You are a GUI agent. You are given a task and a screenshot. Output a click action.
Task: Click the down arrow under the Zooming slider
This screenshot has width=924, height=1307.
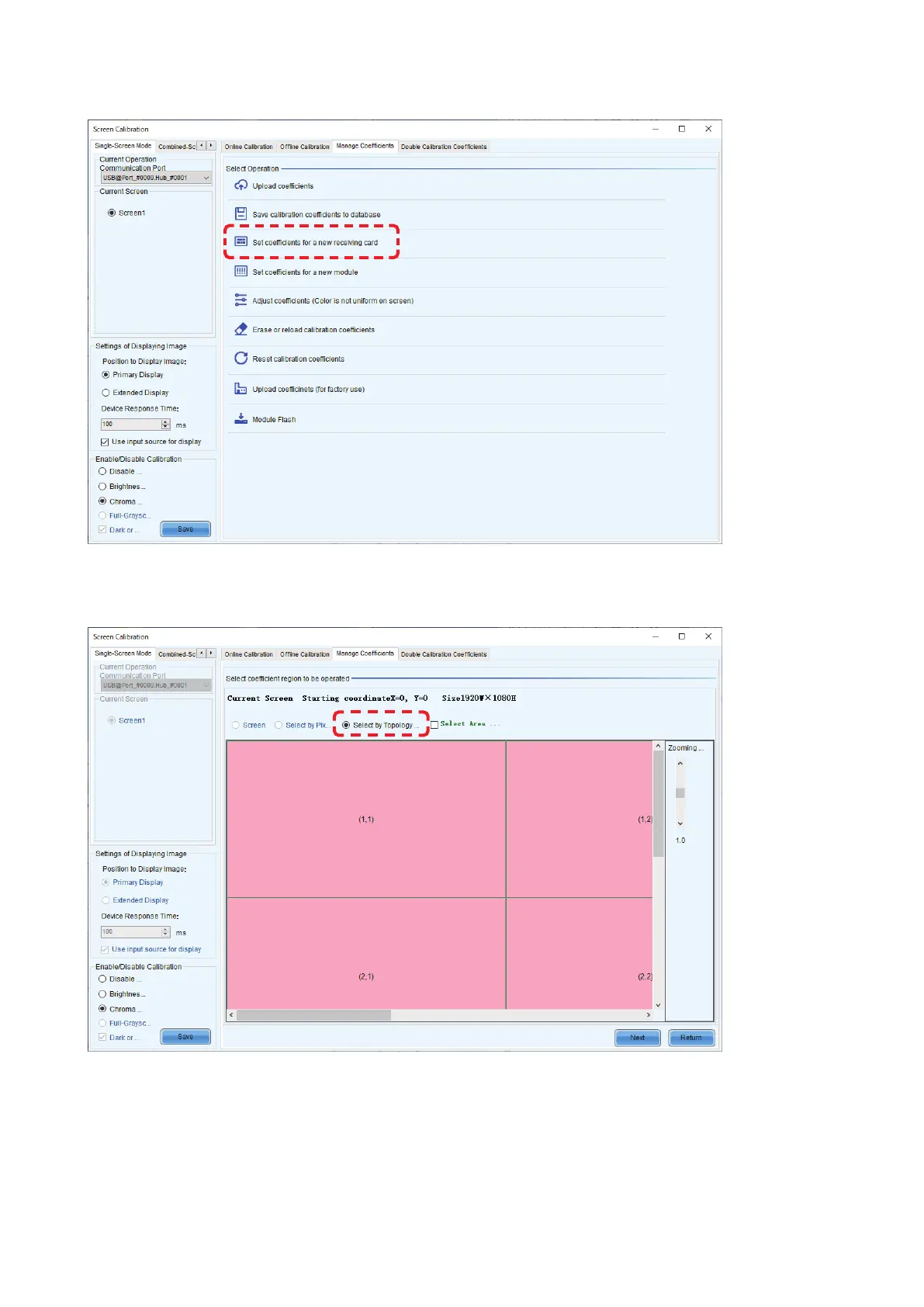pos(680,823)
